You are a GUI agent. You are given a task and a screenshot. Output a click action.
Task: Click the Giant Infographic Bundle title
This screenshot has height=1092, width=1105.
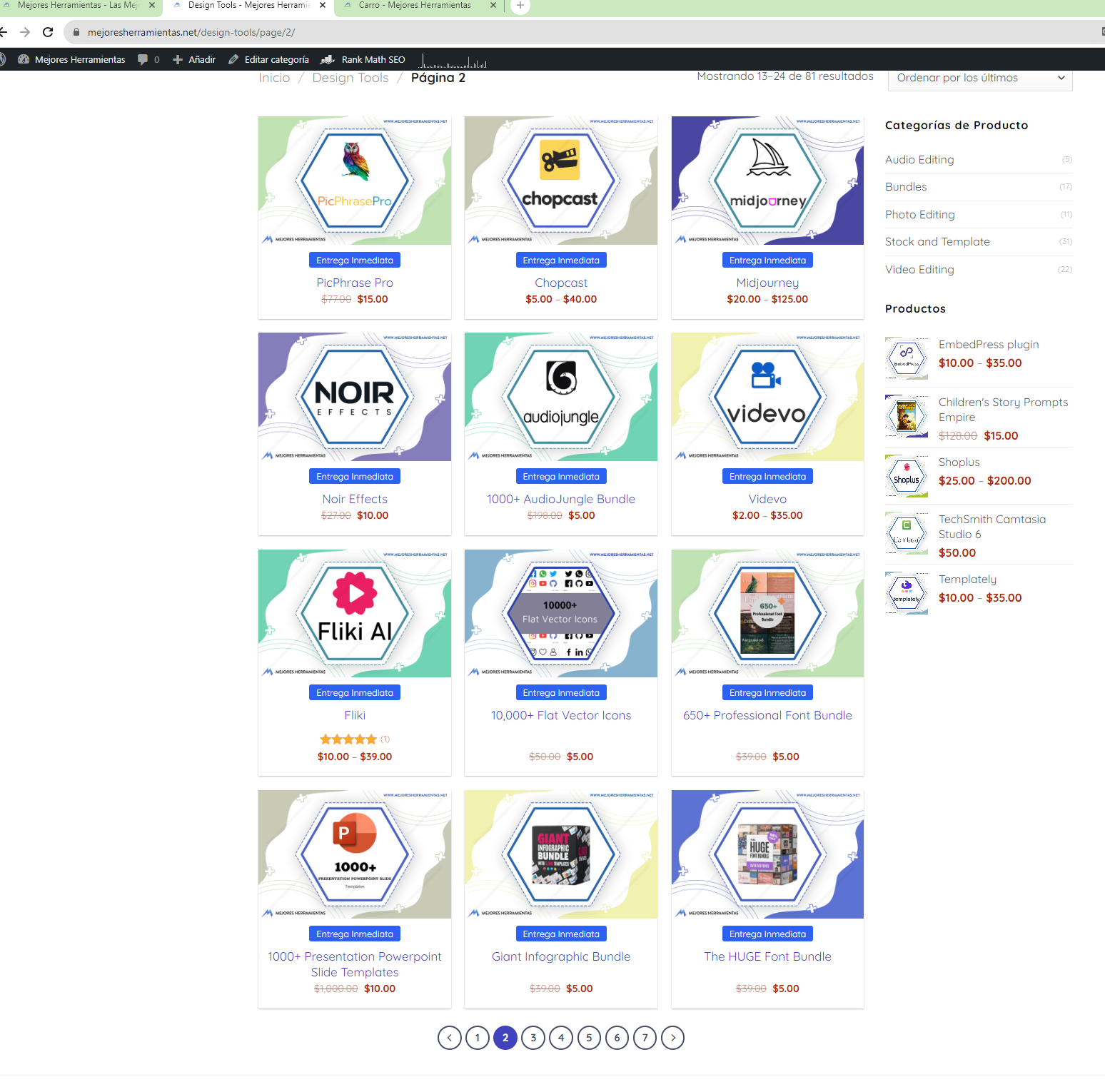tap(561, 956)
